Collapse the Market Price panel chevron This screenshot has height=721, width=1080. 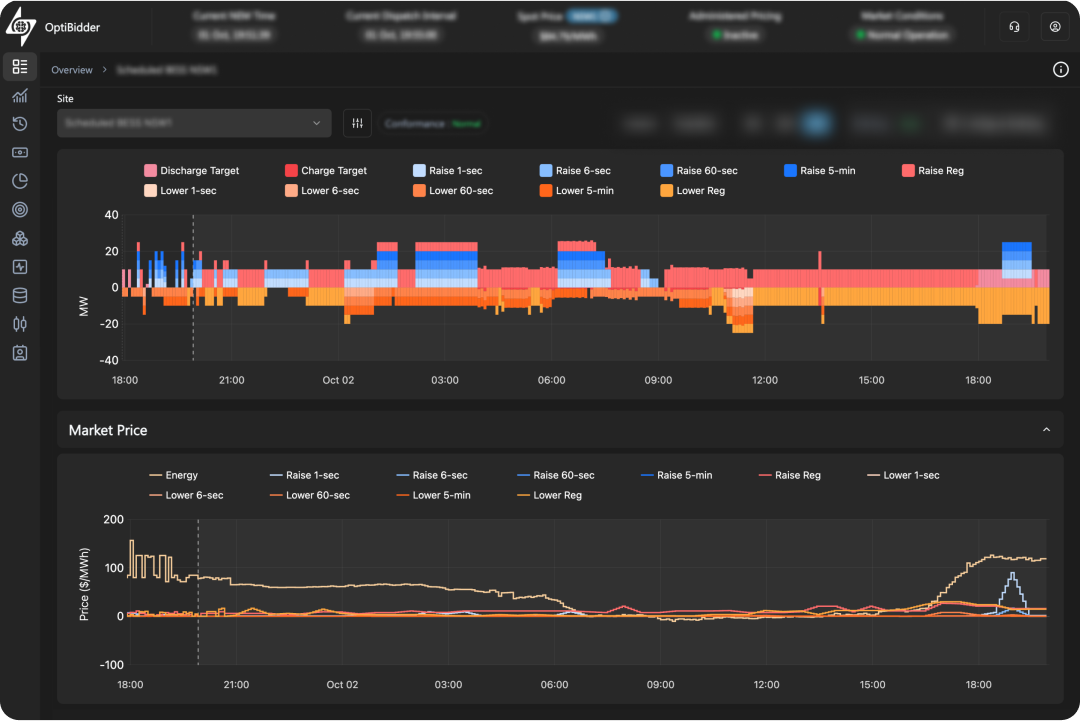tap(1046, 430)
